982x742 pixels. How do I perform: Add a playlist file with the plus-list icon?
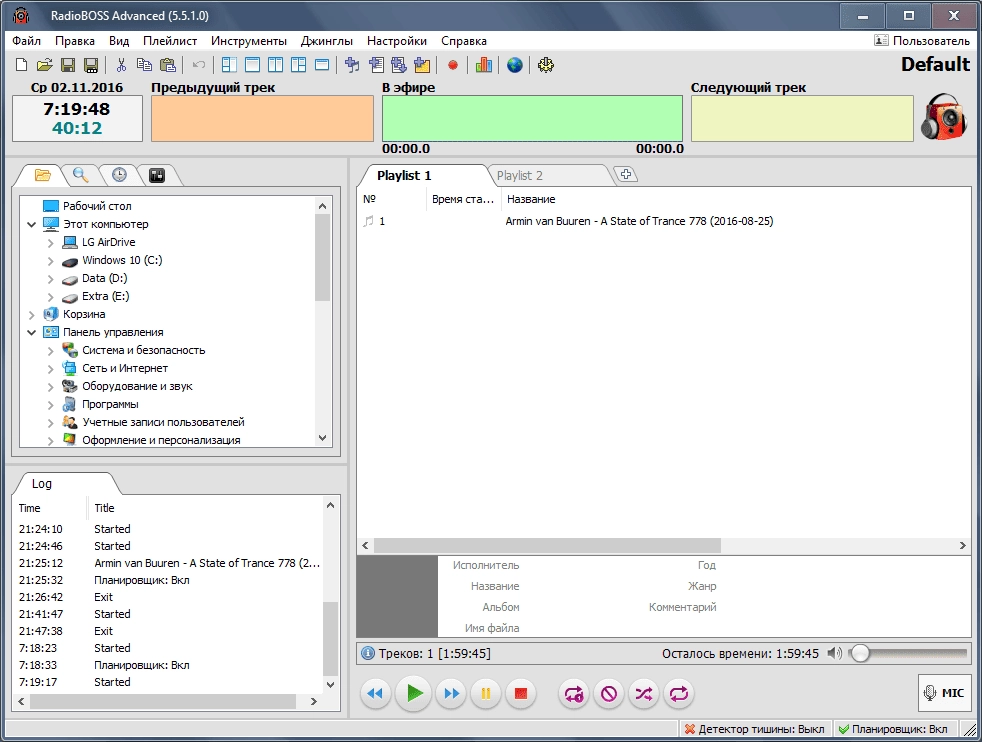point(376,65)
